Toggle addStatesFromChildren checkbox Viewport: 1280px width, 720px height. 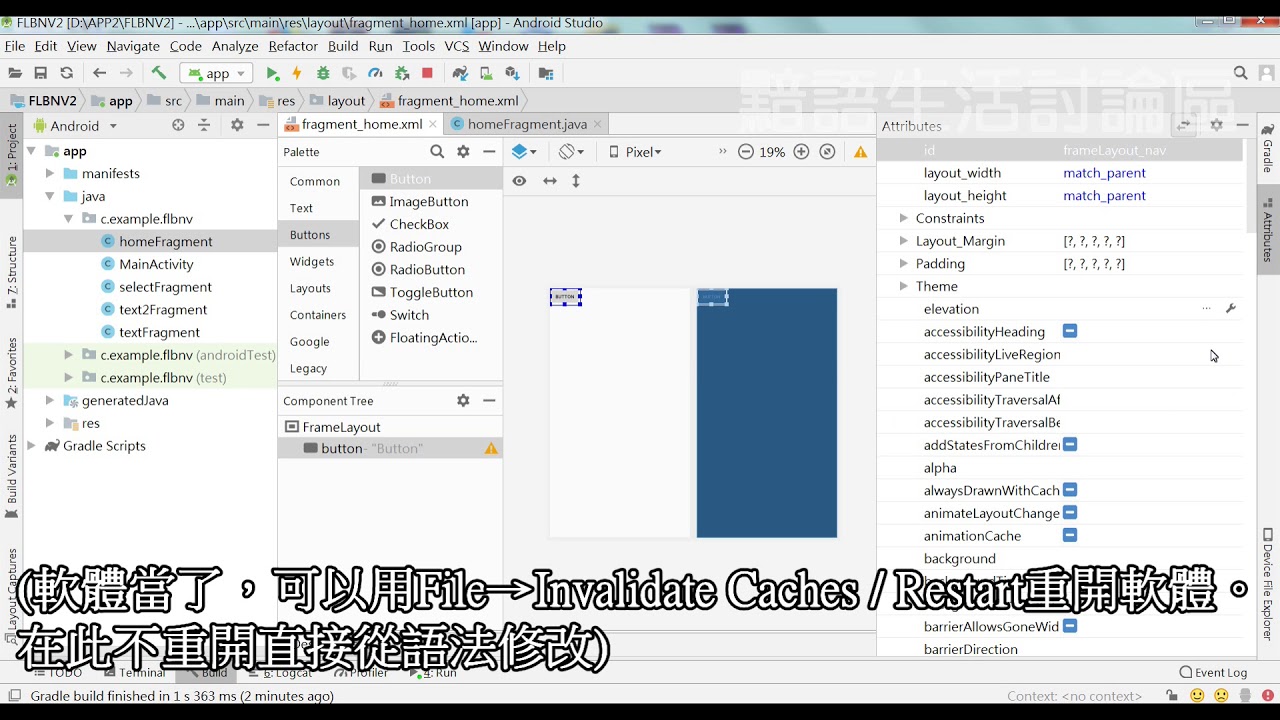click(x=1070, y=444)
